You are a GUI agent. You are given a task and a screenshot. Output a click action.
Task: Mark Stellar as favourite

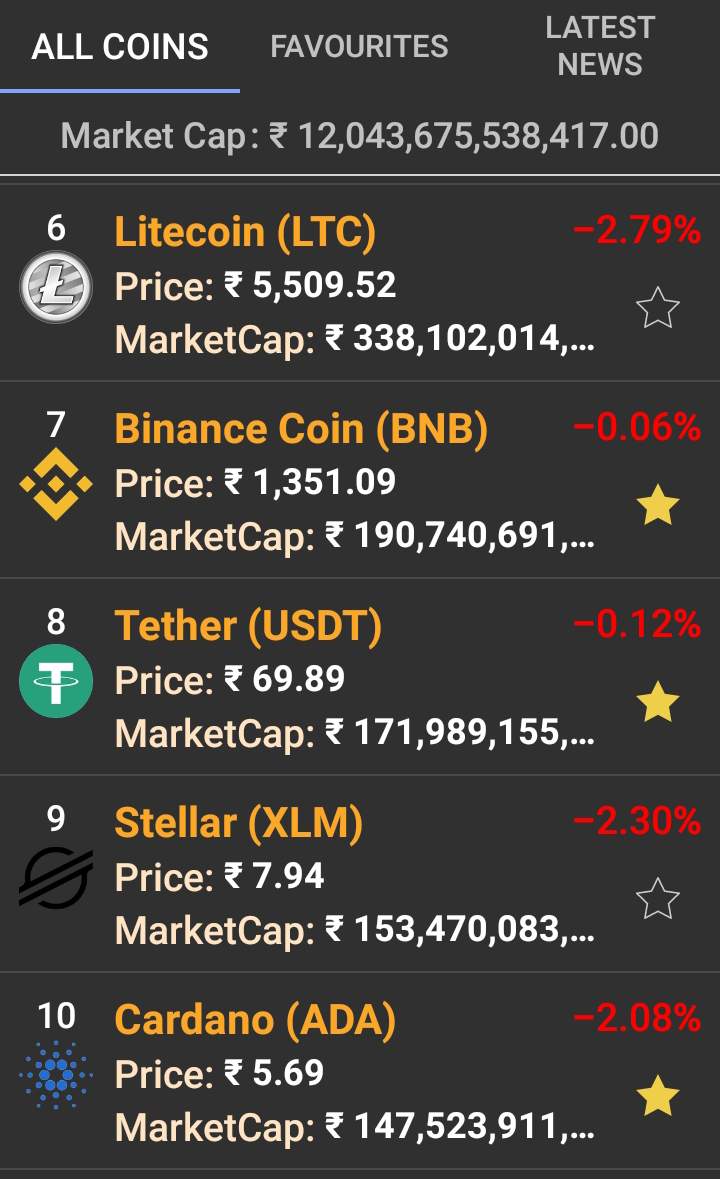point(657,899)
